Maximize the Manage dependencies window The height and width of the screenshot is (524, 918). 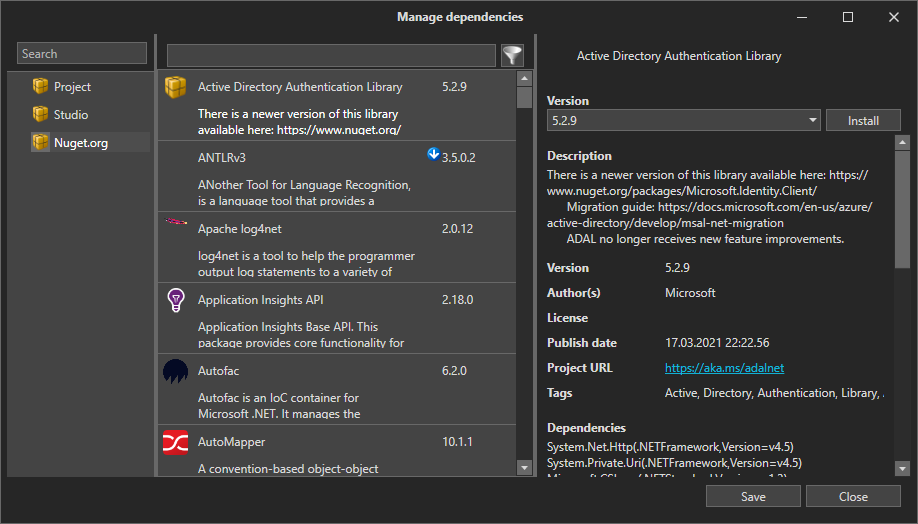848,17
